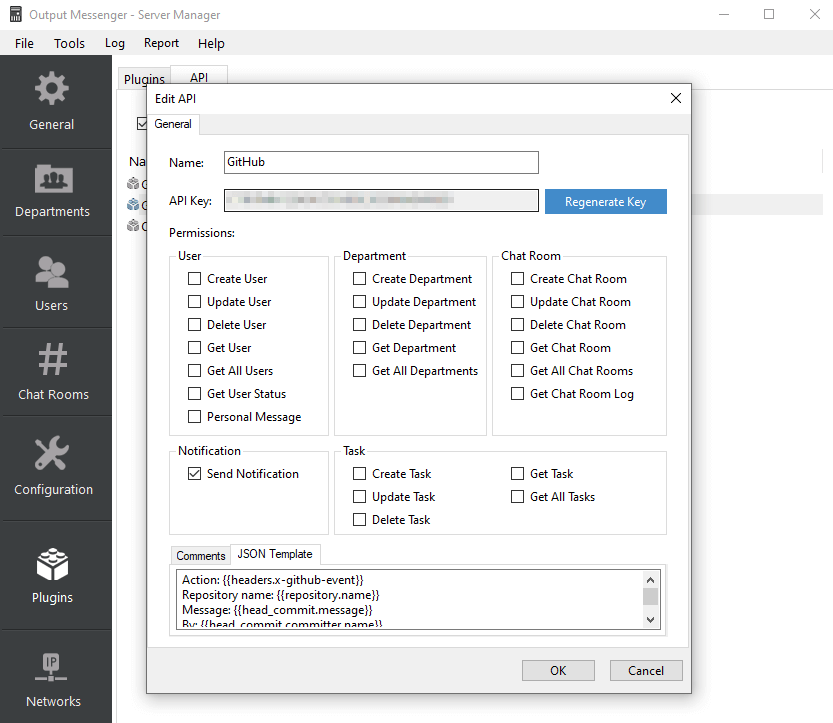Confirm with the OK button
The height and width of the screenshot is (723, 833).
click(558, 670)
